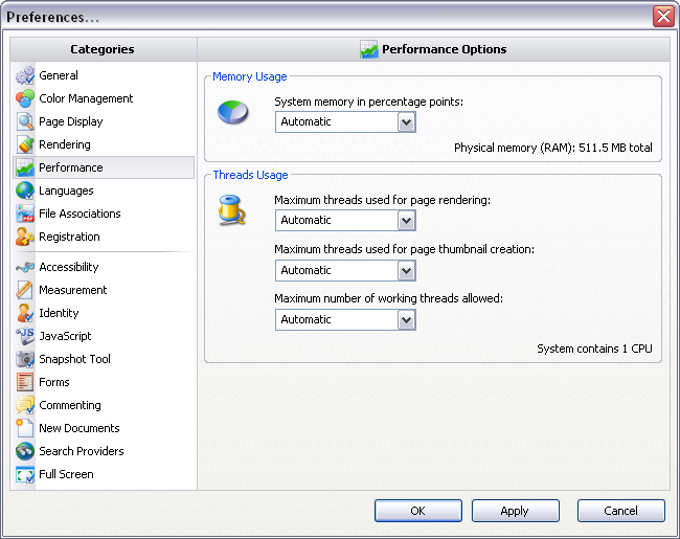The width and height of the screenshot is (680, 539).
Task: Open New Documents preferences
Action: pyautogui.click(x=79, y=428)
